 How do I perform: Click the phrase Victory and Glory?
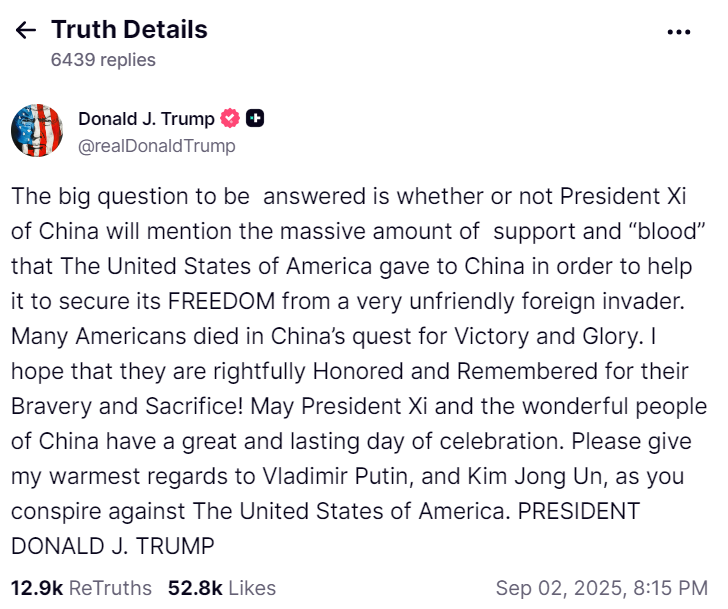(x=546, y=336)
